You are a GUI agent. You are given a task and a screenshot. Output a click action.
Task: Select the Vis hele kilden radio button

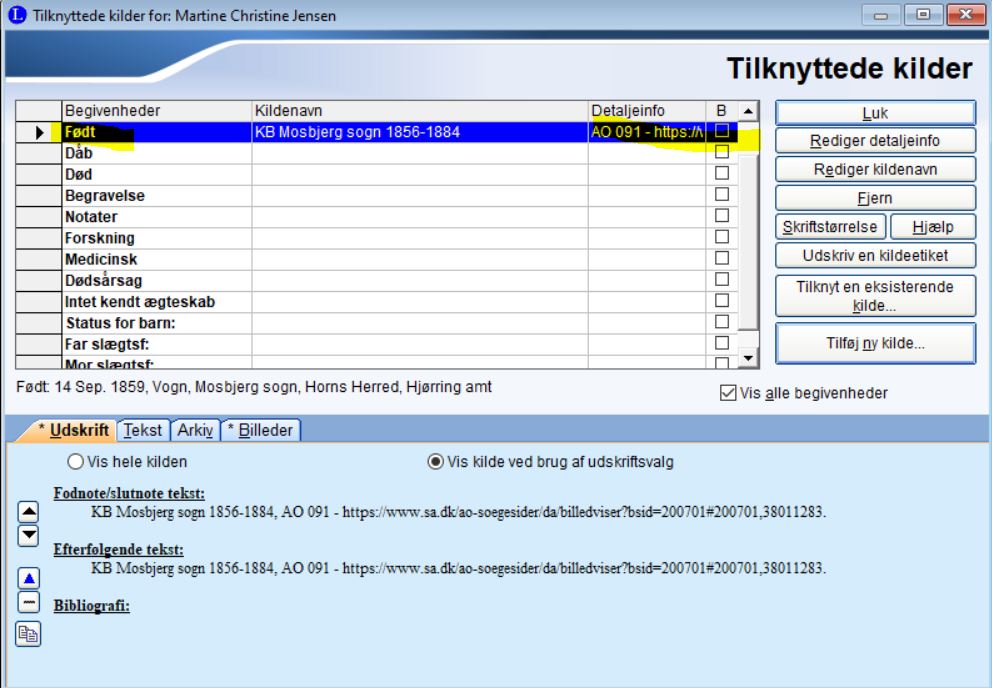[75, 461]
